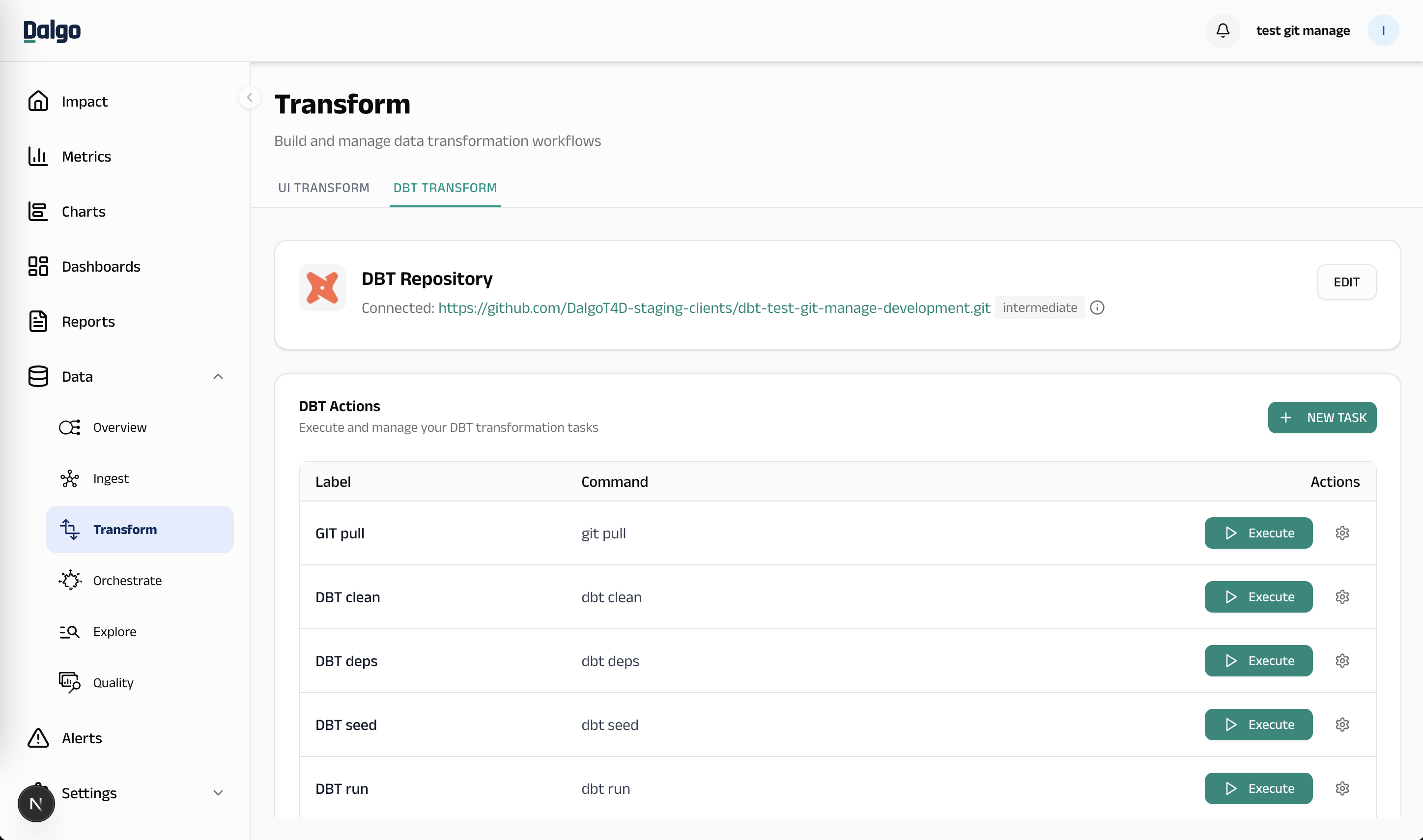Navigate to Dashboards
1423x840 pixels.
101,267
